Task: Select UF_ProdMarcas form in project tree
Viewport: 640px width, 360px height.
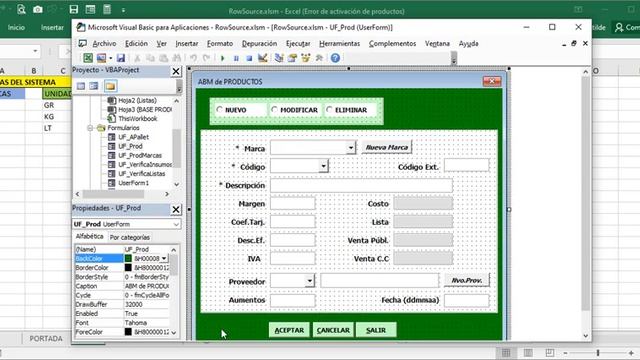Action: (140, 156)
